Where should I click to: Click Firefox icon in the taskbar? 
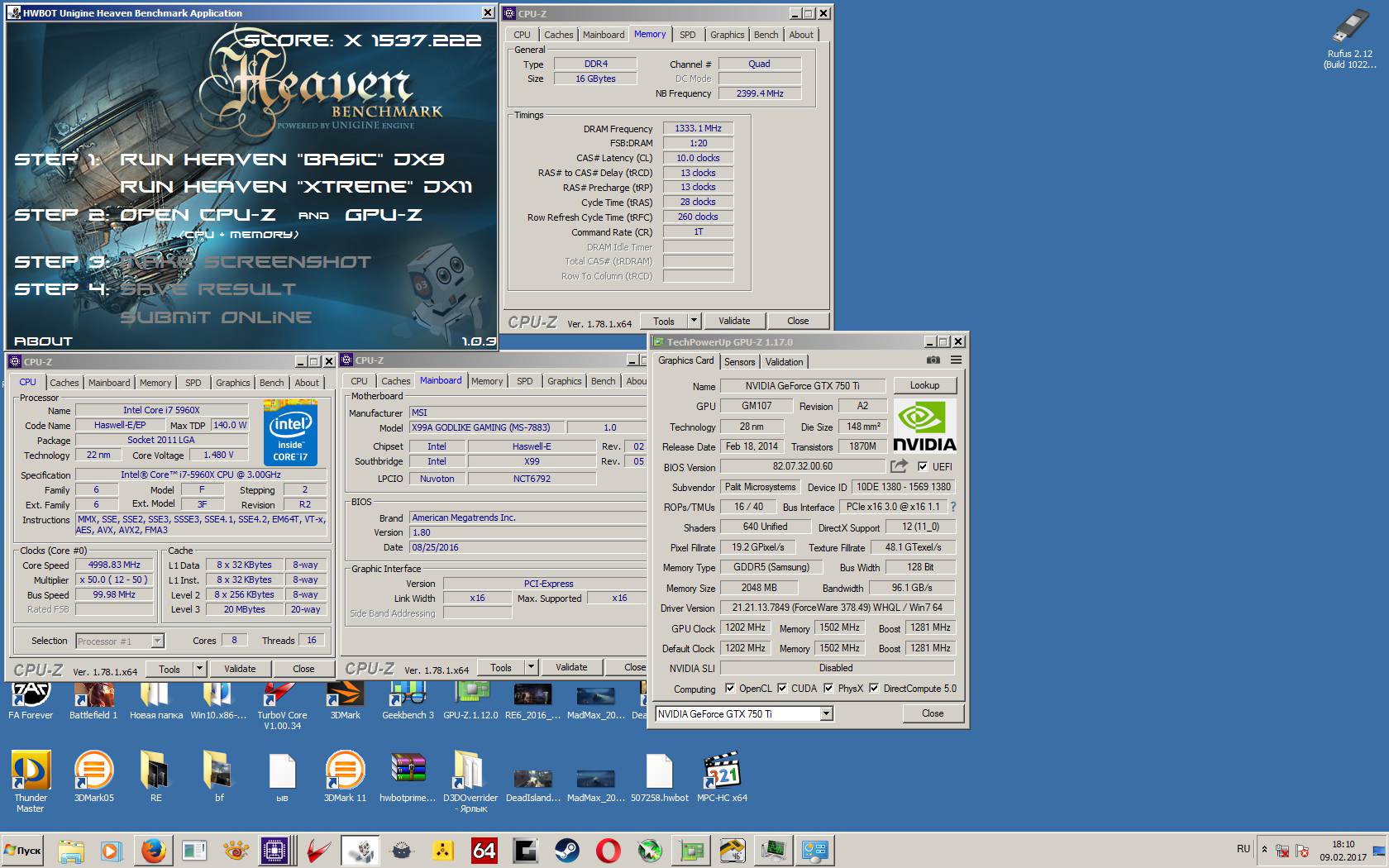point(153,850)
